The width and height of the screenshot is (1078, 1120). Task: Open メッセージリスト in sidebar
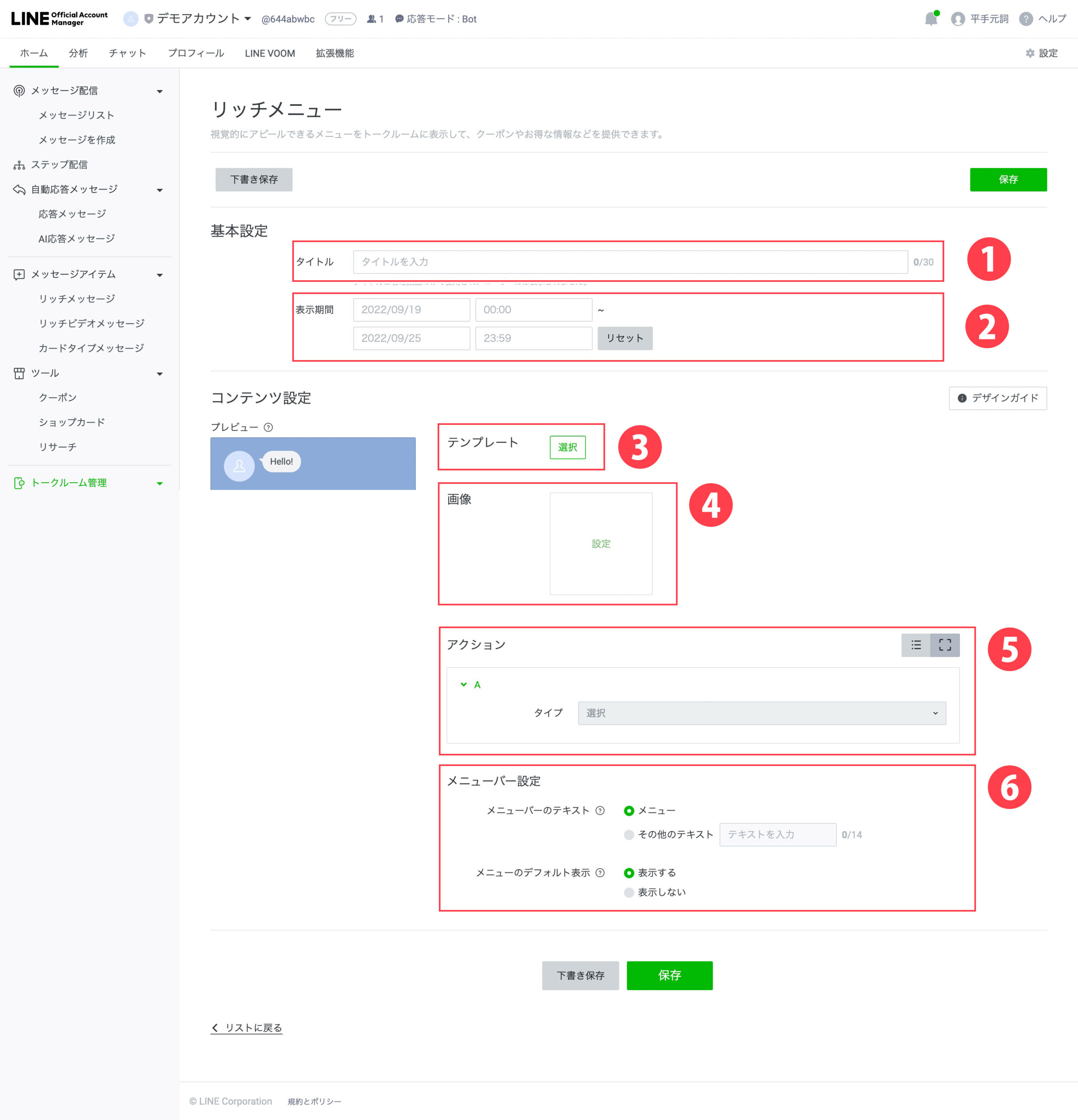tap(76, 115)
